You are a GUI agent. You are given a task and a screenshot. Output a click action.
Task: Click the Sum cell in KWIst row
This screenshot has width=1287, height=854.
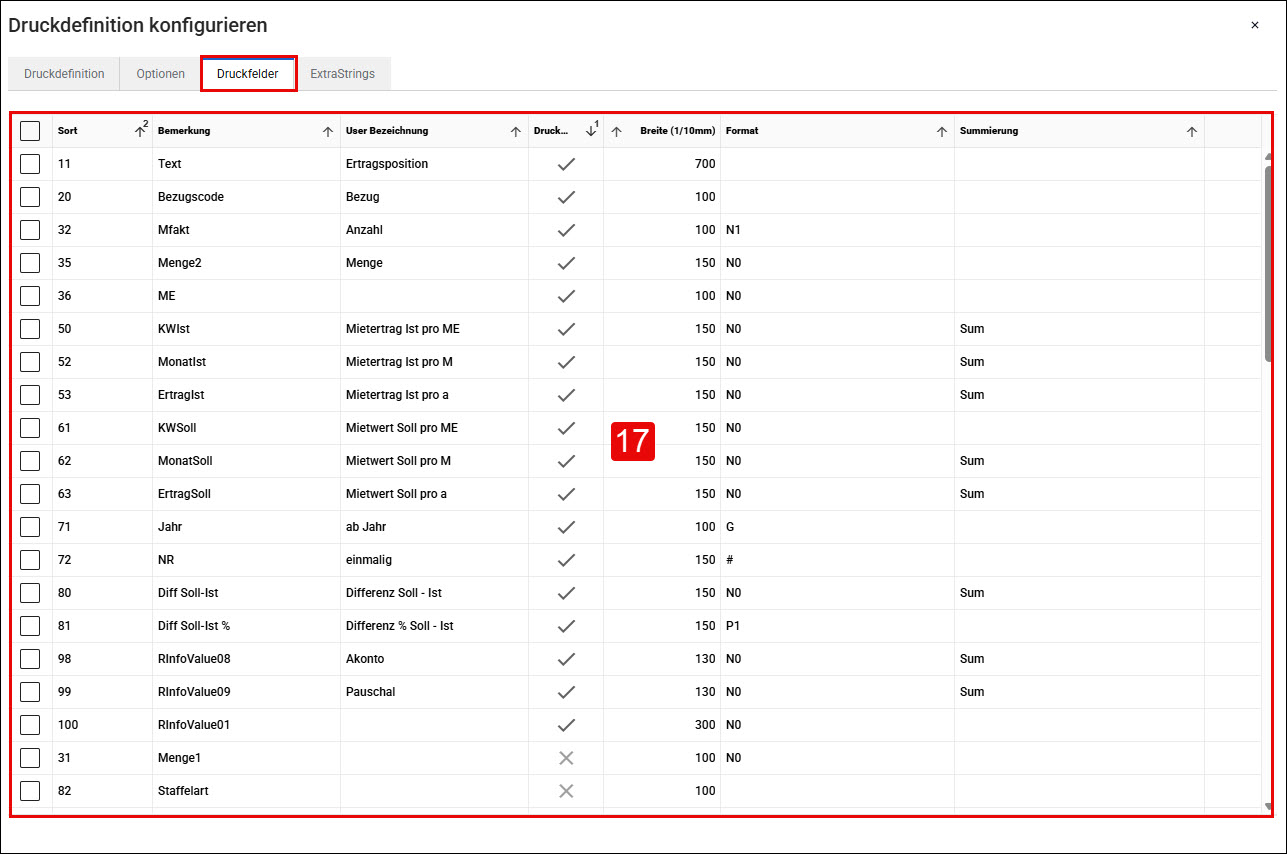pos(1079,329)
